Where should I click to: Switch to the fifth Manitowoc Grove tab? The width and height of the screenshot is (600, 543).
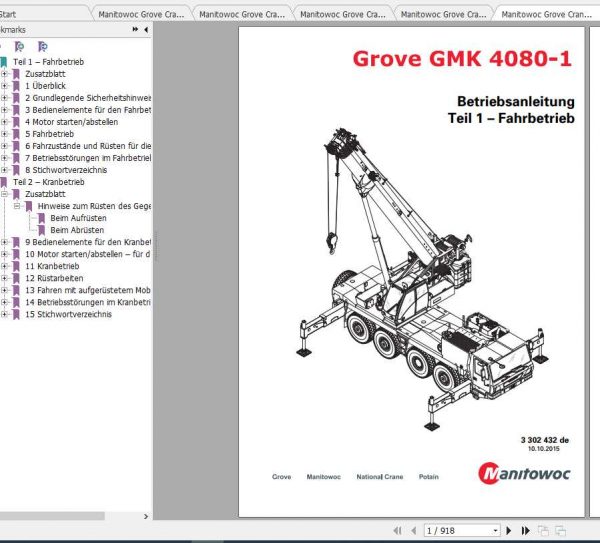click(x=546, y=15)
